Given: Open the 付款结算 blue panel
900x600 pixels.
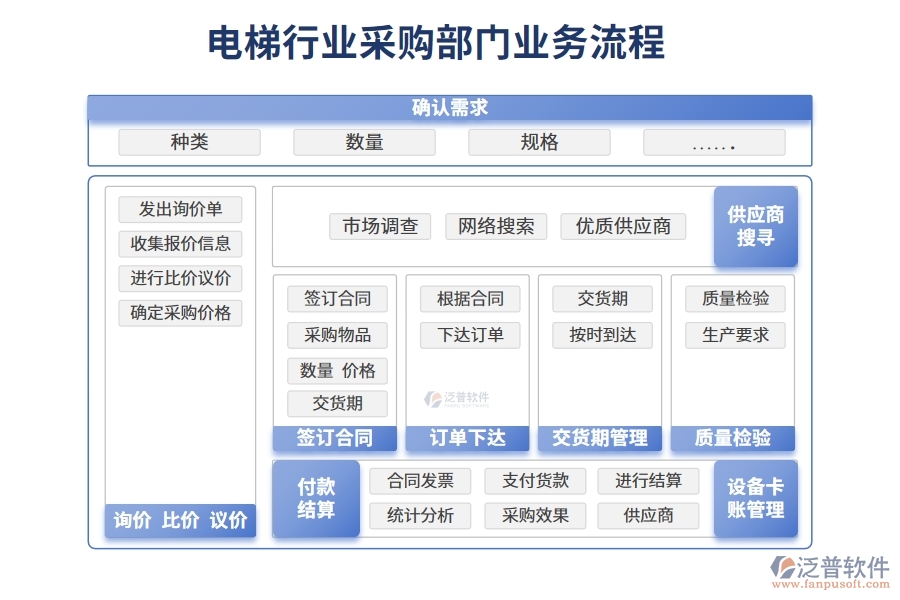Looking at the screenshot, I should tap(316, 498).
